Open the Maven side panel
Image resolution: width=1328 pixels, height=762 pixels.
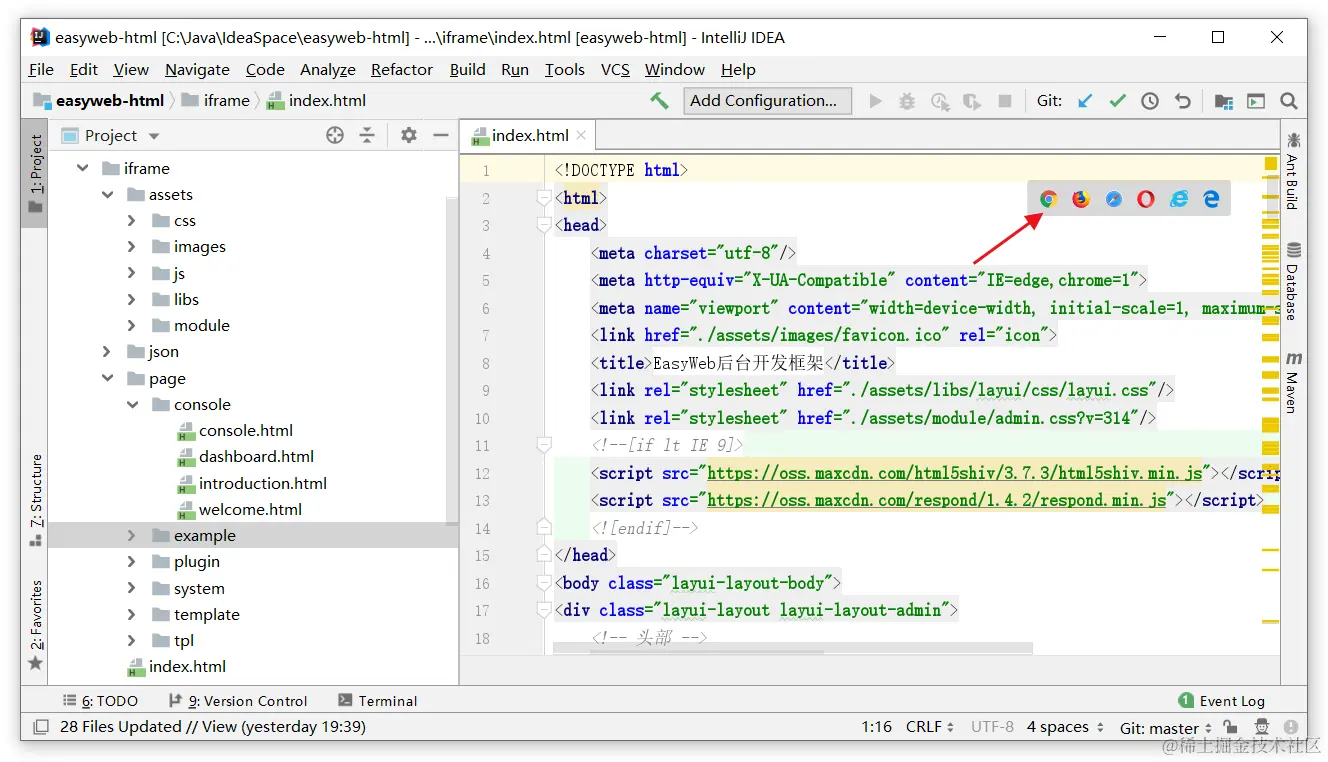(x=1293, y=382)
